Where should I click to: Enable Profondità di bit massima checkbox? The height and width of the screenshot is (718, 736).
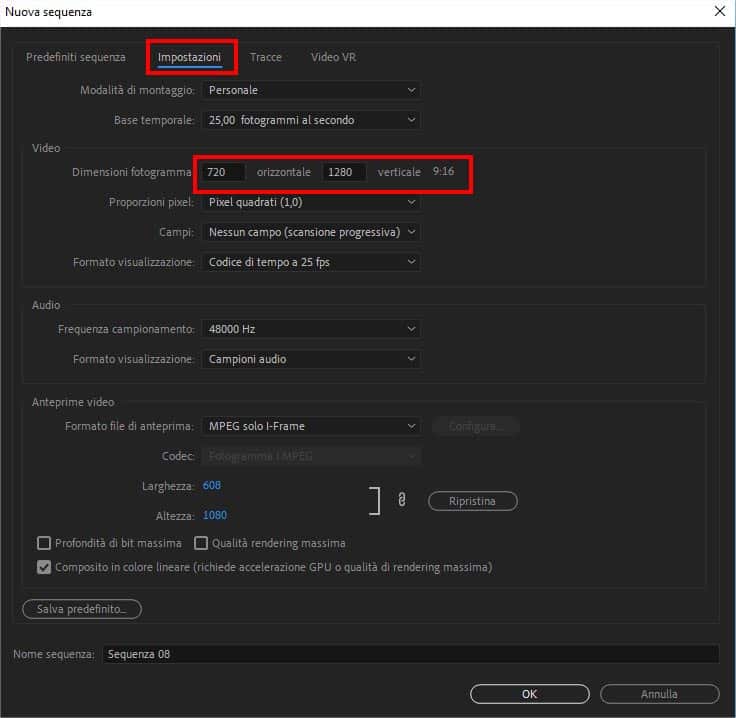[44, 543]
